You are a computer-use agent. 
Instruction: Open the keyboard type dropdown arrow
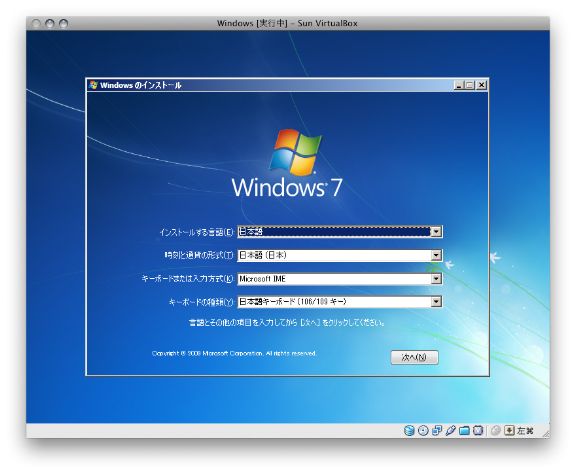(x=436, y=302)
